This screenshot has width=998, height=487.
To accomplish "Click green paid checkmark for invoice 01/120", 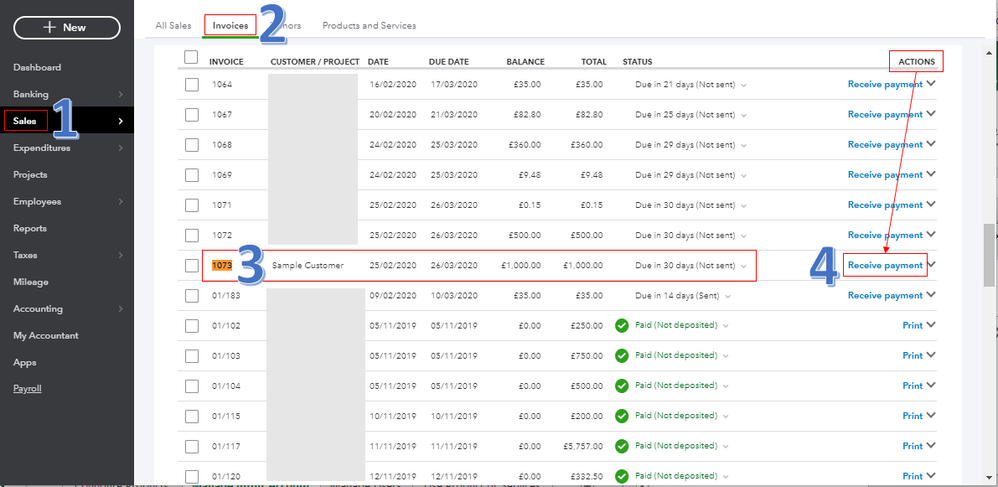I will (x=622, y=476).
